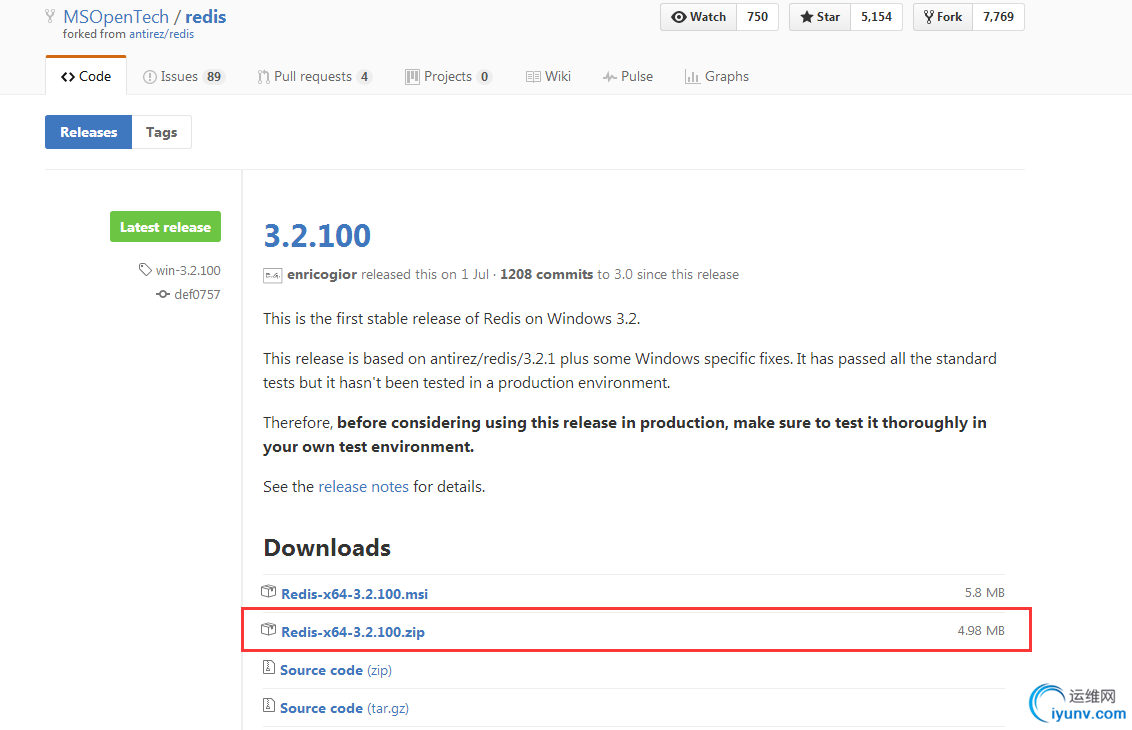Open the 1208 commits comparison link
The width and height of the screenshot is (1132, 730).
[x=547, y=274]
